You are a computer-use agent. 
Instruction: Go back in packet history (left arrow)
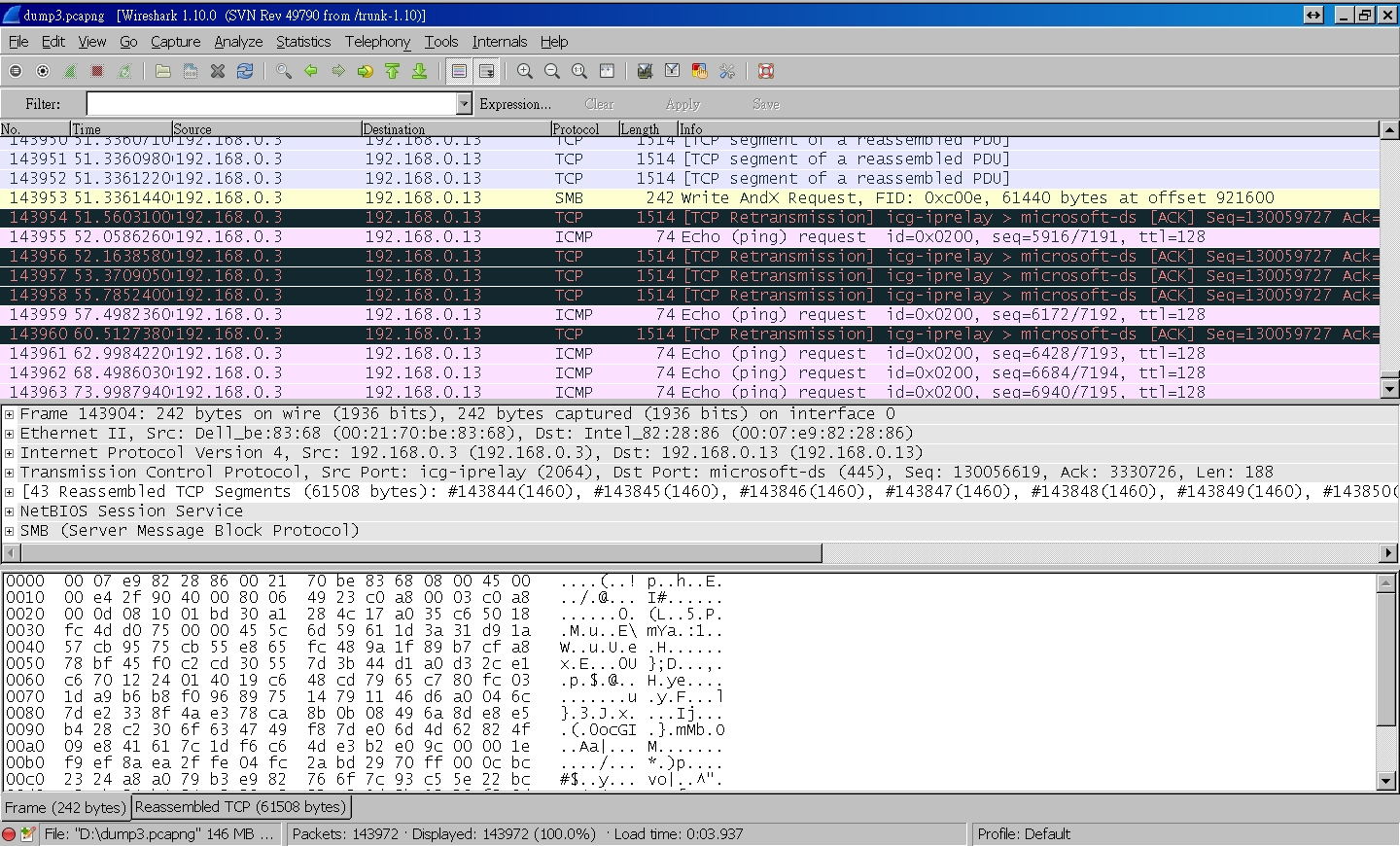click(x=311, y=71)
